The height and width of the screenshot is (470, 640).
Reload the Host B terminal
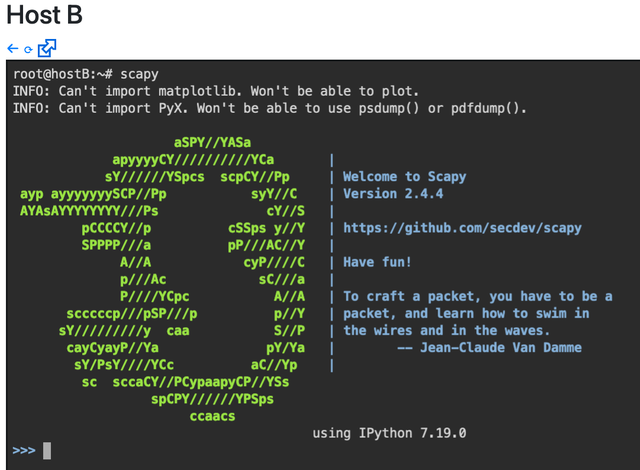tap(28, 50)
